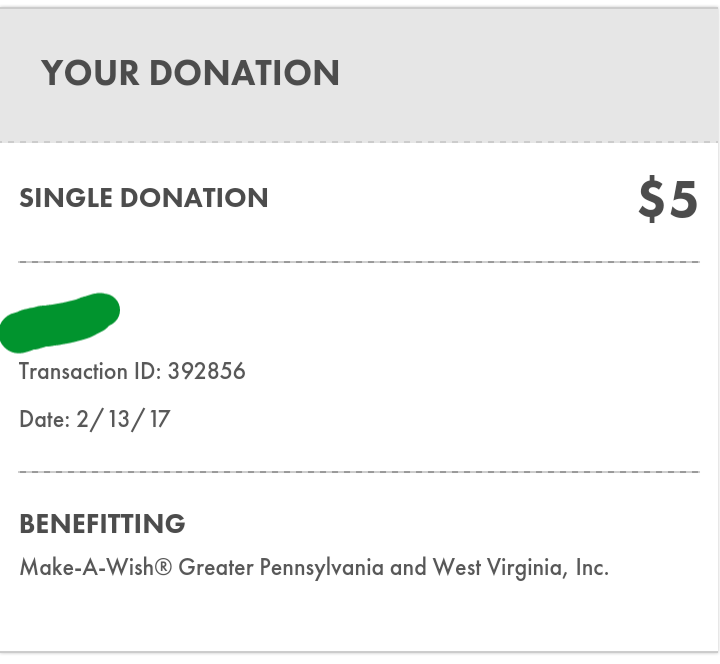
Task: Click the gray header banner area
Action: pos(359,75)
